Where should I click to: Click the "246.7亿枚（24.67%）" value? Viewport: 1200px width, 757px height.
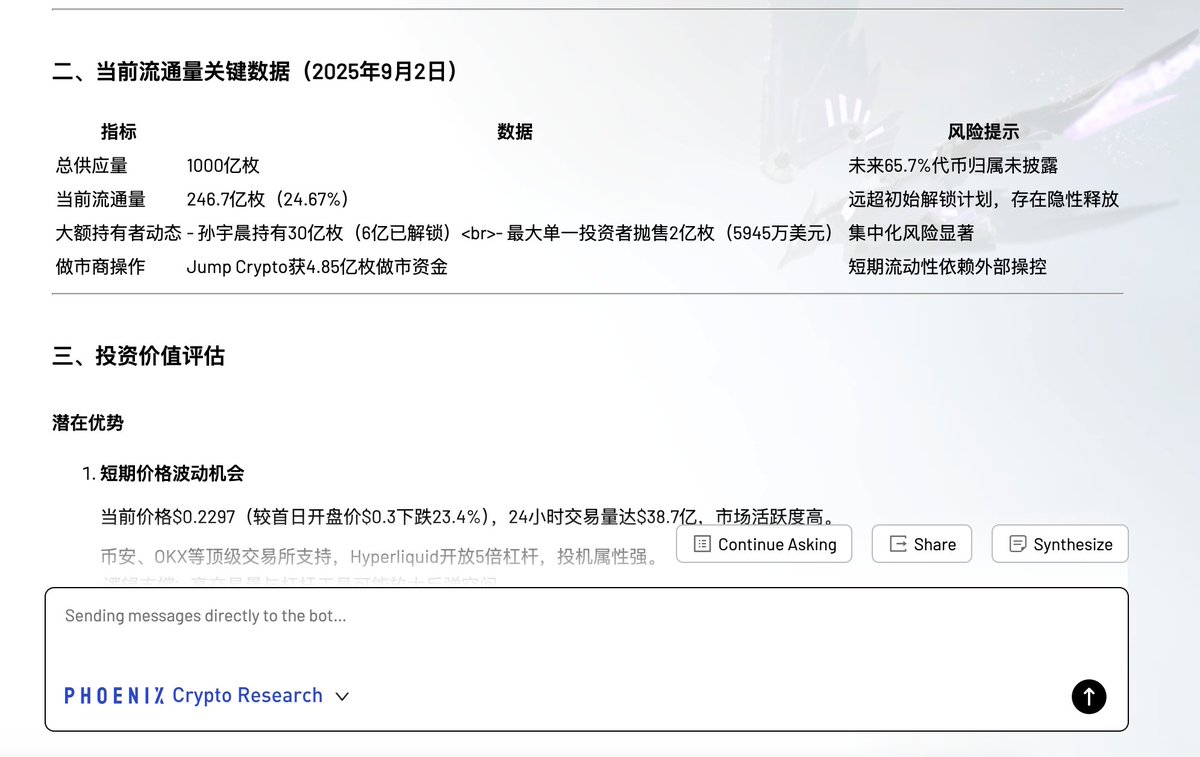pos(268,200)
